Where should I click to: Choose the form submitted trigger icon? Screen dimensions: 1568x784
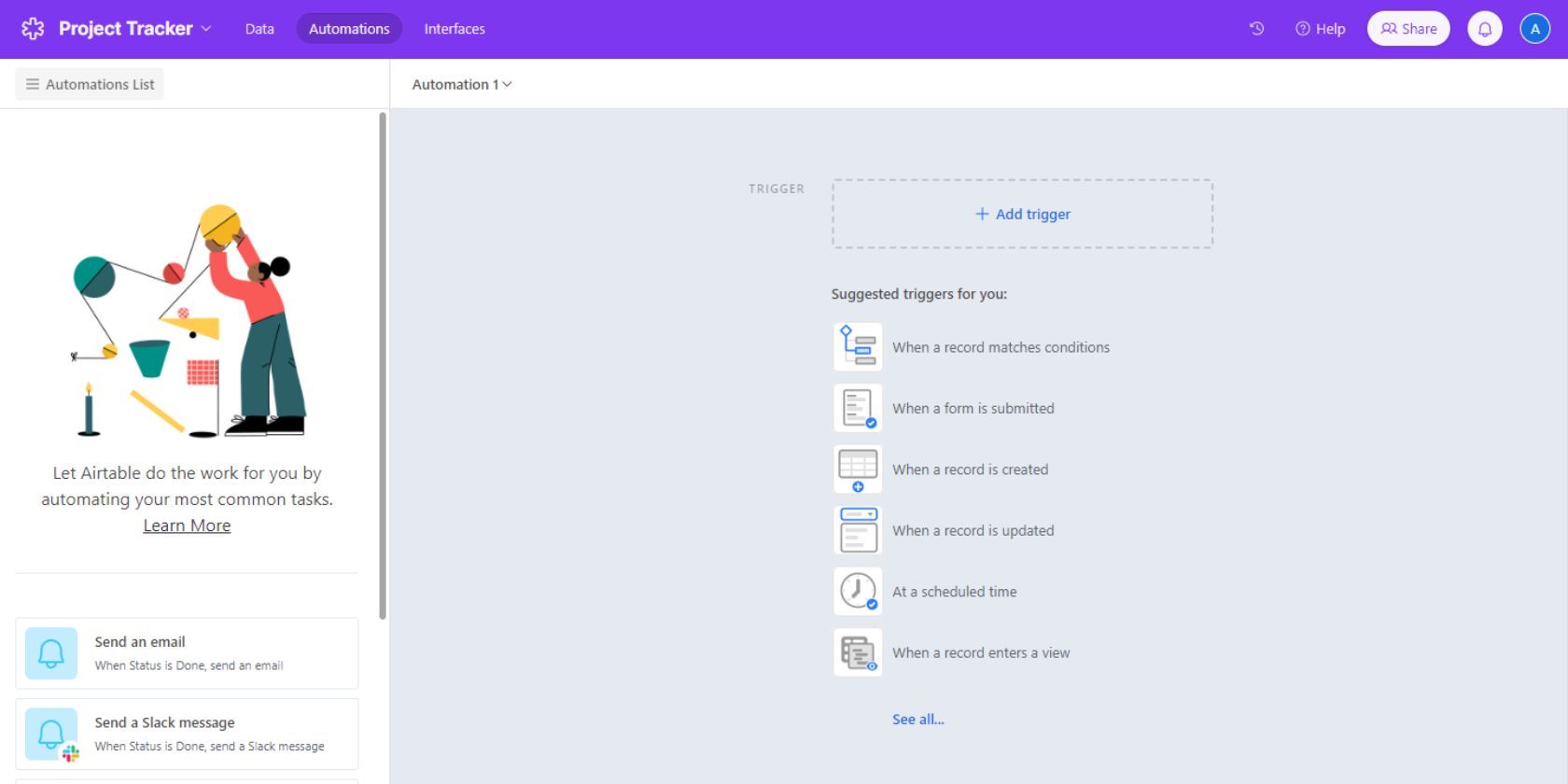coord(858,408)
